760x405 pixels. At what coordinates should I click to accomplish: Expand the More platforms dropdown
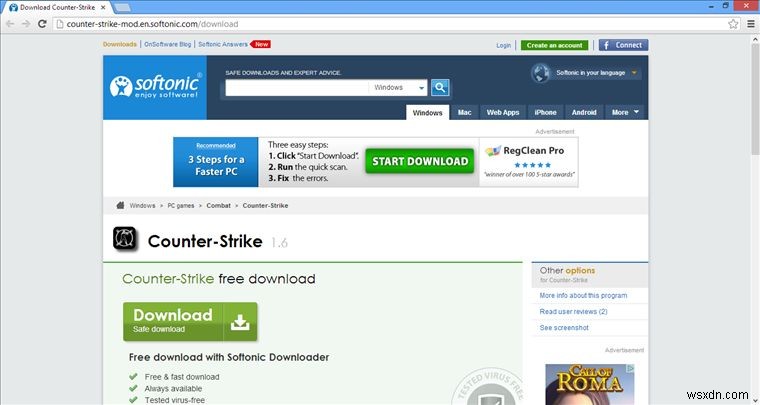[x=625, y=112]
